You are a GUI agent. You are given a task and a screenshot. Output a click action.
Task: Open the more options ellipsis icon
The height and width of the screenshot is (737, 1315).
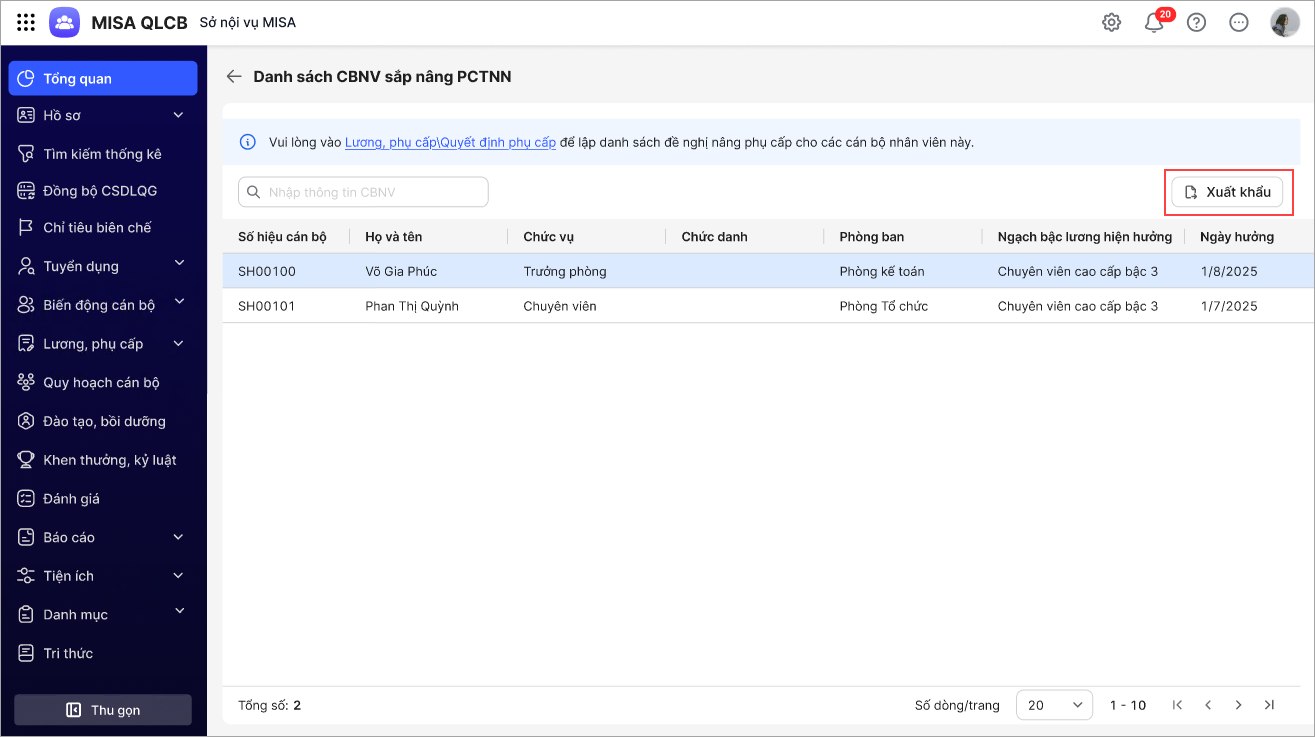(1239, 22)
